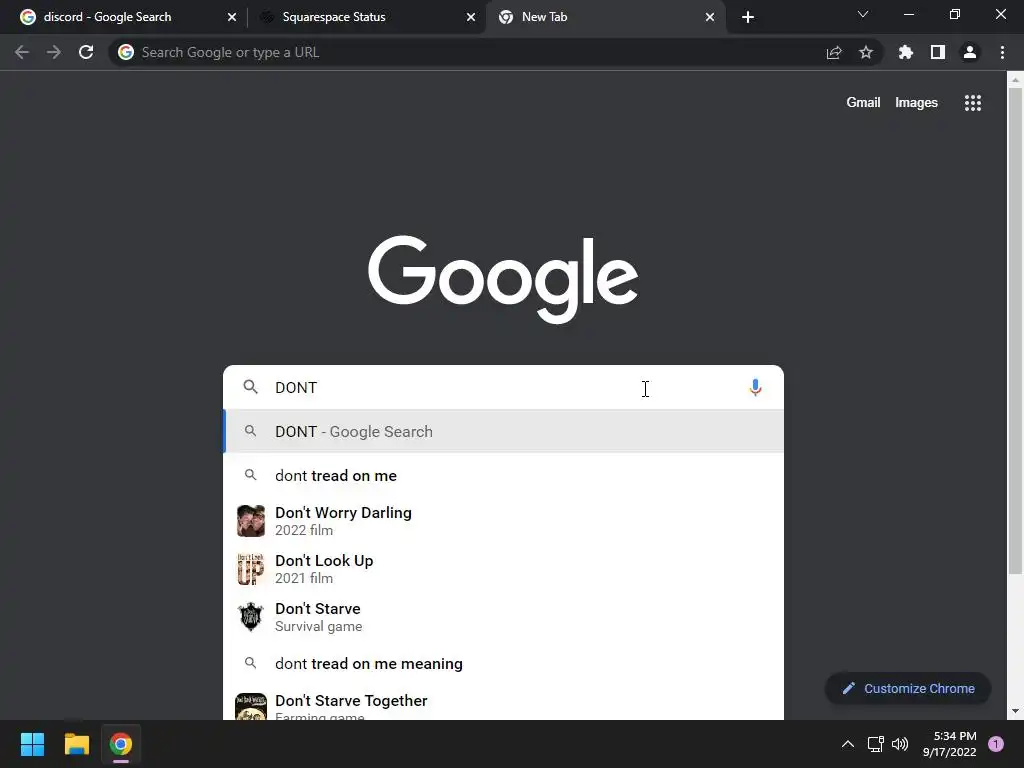Click the scrollbar up arrow
Image resolution: width=1024 pixels, height=768 pixels.
(x=1015, y=80)
